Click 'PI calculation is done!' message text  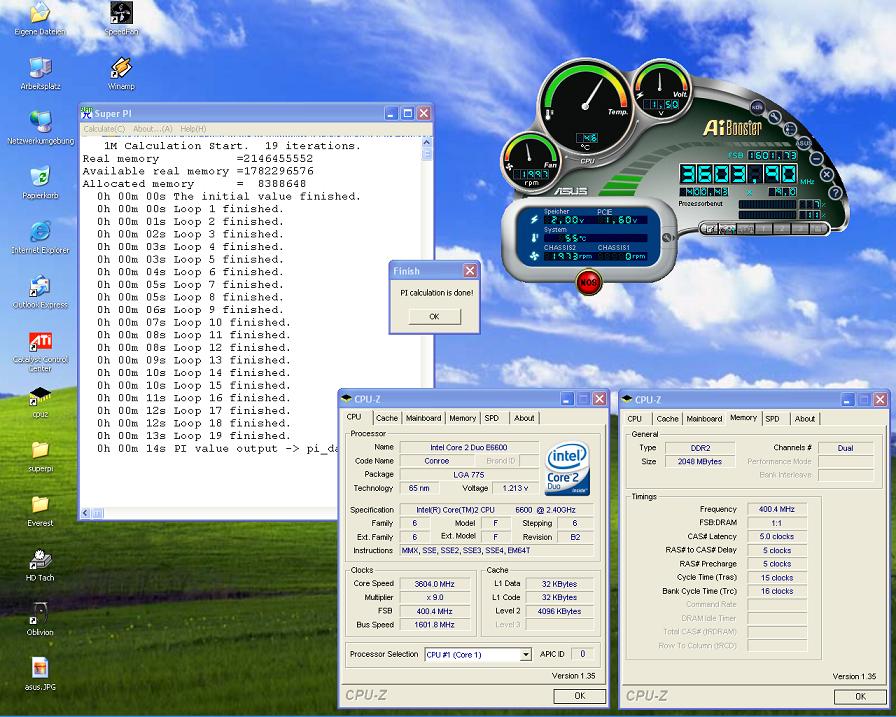coord(437,293)
